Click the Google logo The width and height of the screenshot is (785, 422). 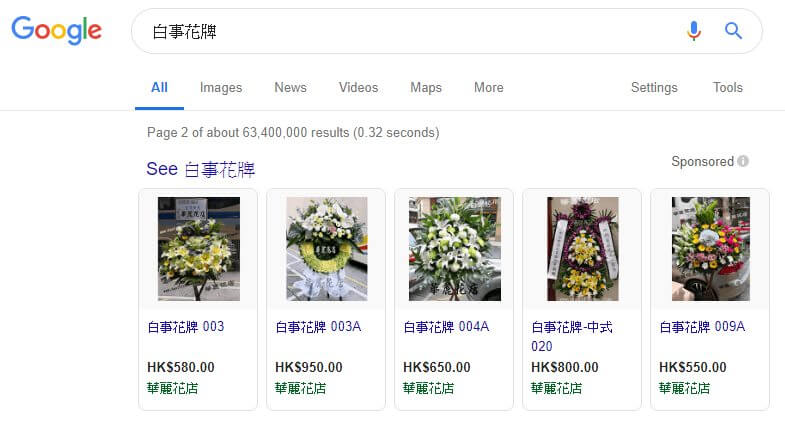[x=57, y=30]
